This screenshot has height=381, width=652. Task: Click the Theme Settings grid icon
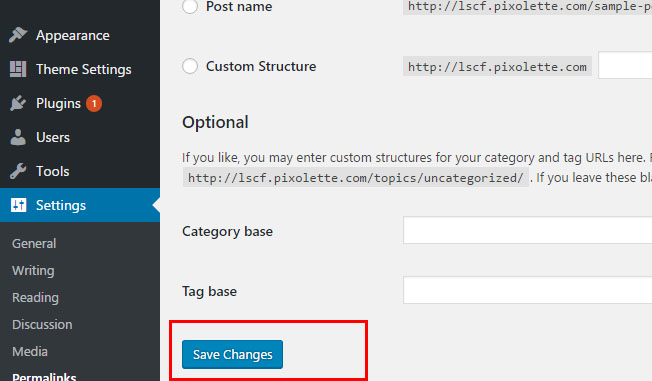18,69
